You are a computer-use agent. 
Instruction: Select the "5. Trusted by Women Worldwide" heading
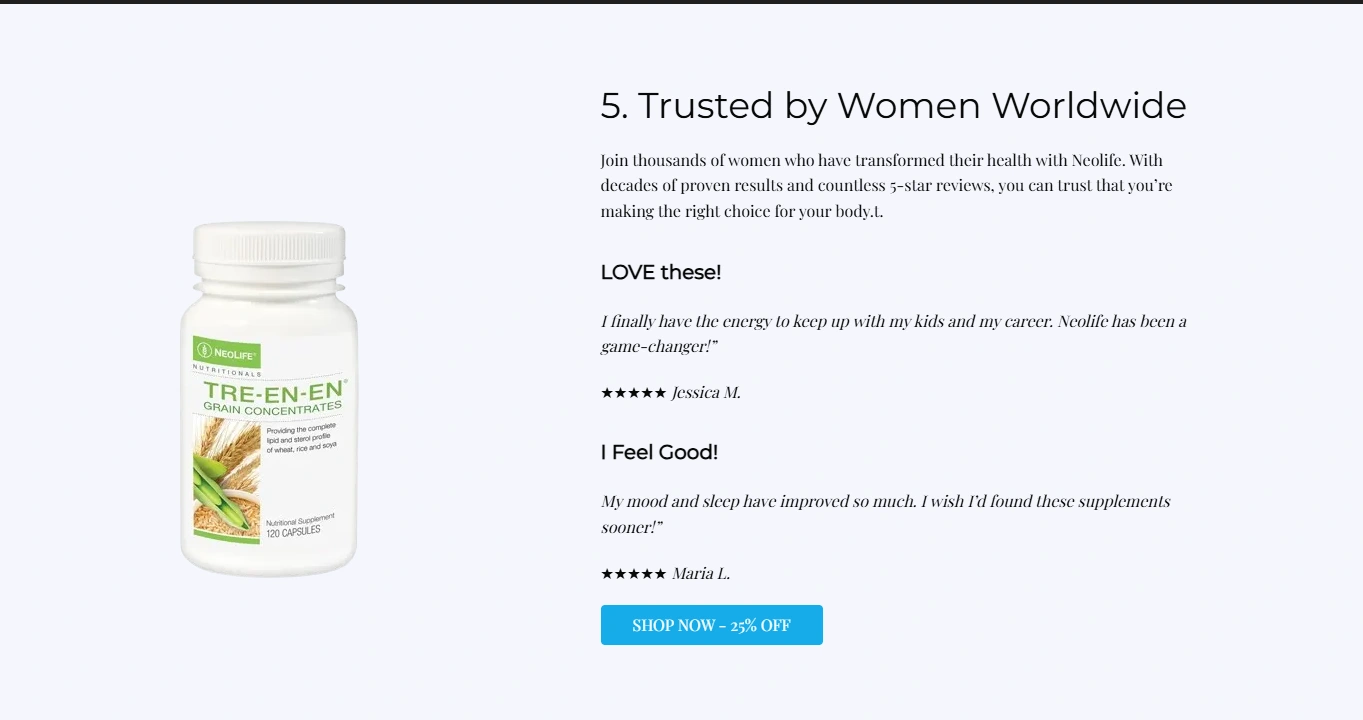pos(893,106)
